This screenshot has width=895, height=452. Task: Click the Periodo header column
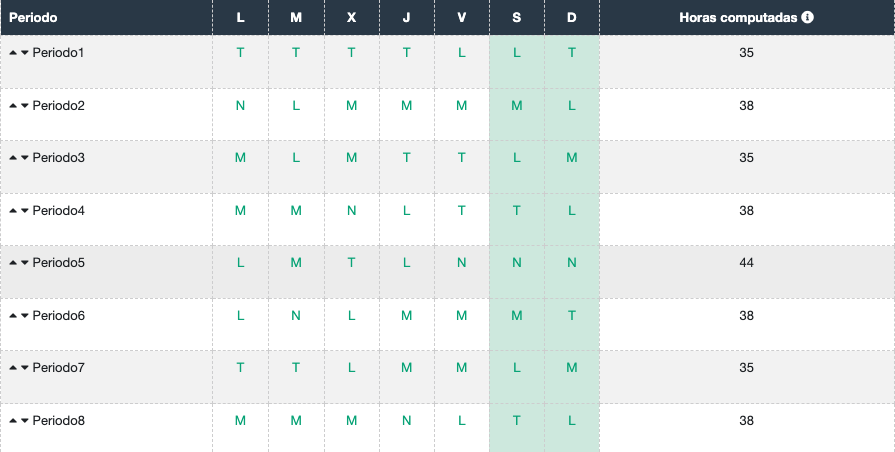[33, 18]
